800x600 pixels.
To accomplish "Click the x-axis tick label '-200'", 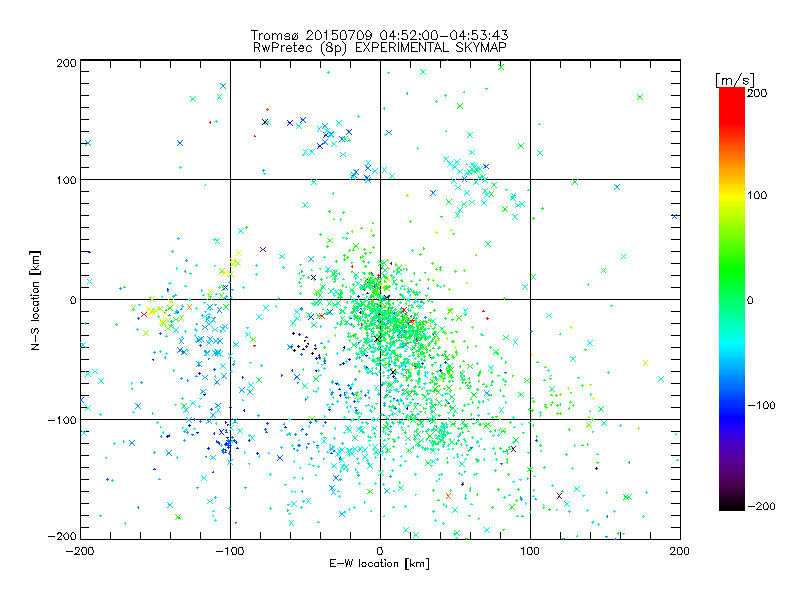I will coord(80,551).
